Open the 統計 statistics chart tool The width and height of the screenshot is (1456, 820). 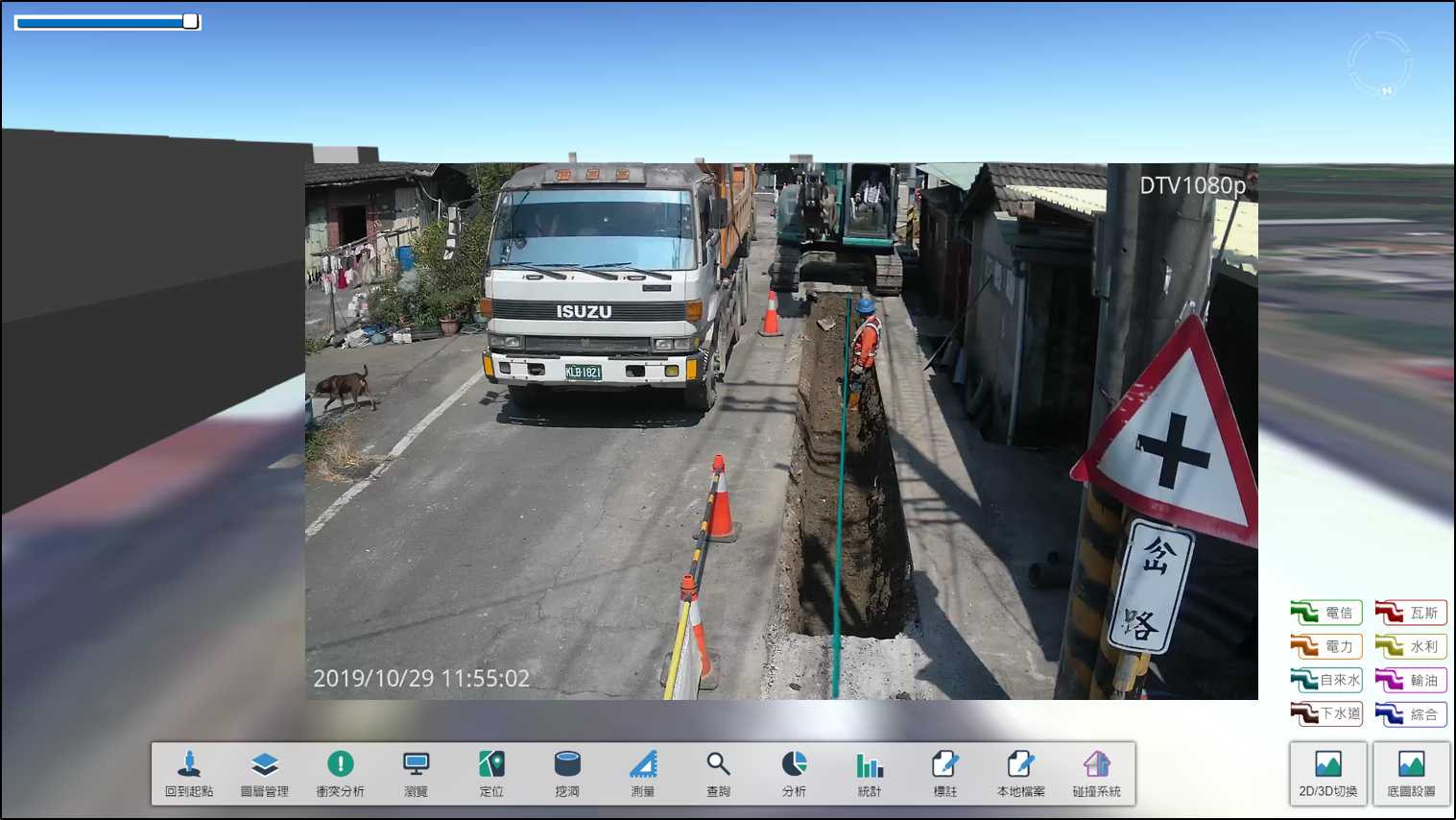[x=870, y=773]
